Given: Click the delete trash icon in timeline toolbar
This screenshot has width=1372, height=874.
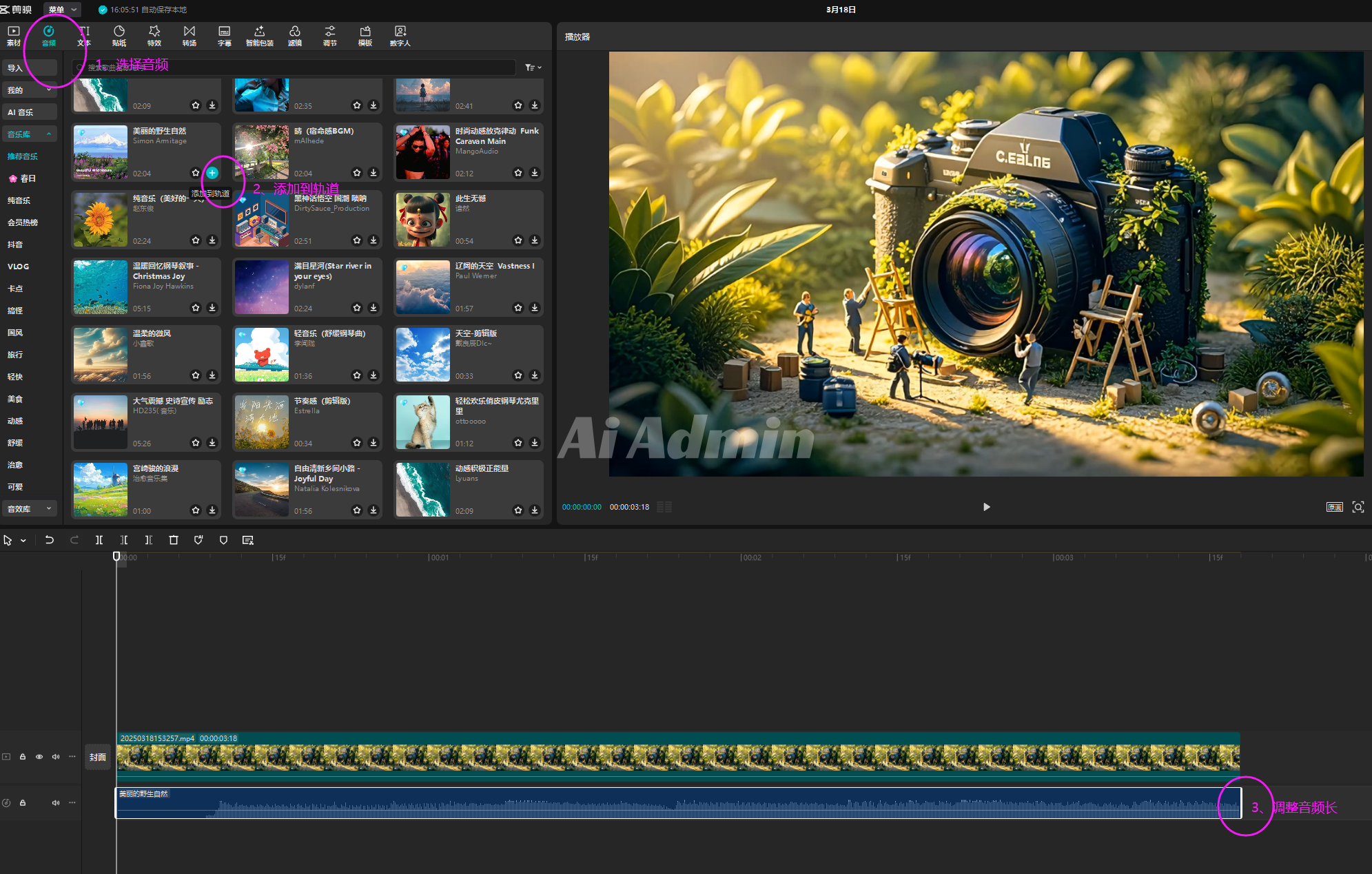Looking at the screenshot, I should 174,540.
